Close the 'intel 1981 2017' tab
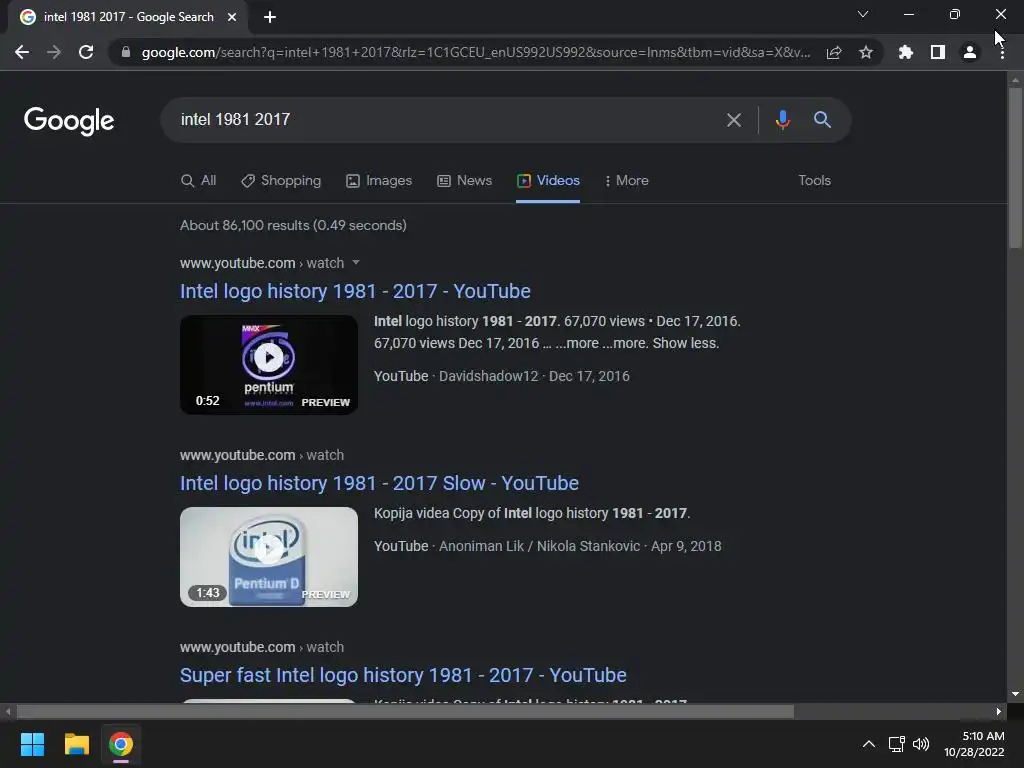Image resolution: width=1024 pixels, height=768 pixels. click(x=232, y=17)
